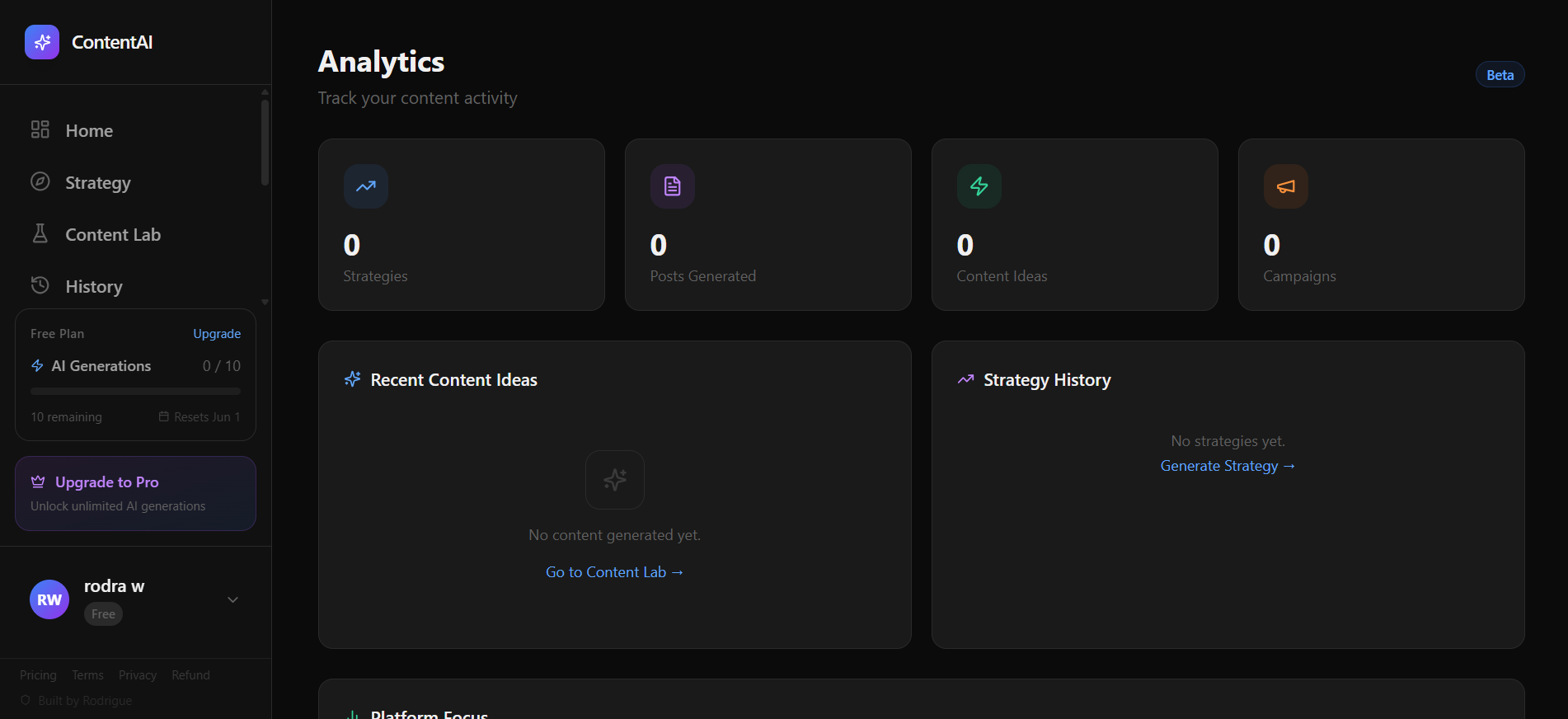Viewport: 1568px width, 719px height.
Task: Click the Upgrade to Pro banner
Action: (x=135, y=493)
